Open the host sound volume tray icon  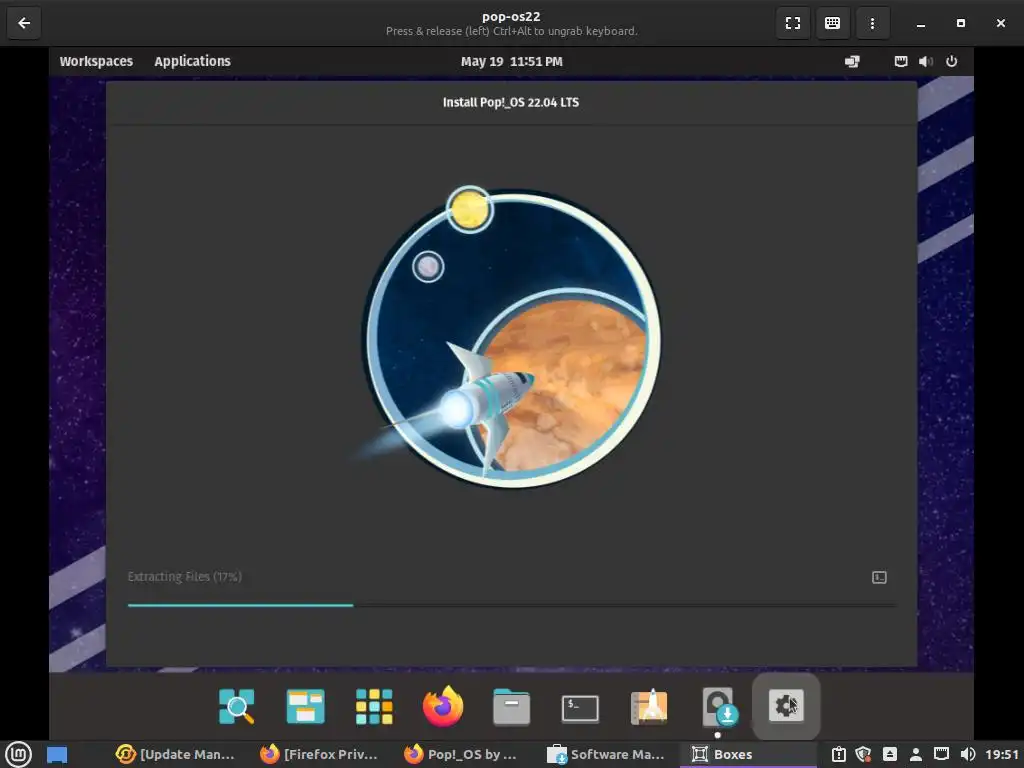(968, 754)
